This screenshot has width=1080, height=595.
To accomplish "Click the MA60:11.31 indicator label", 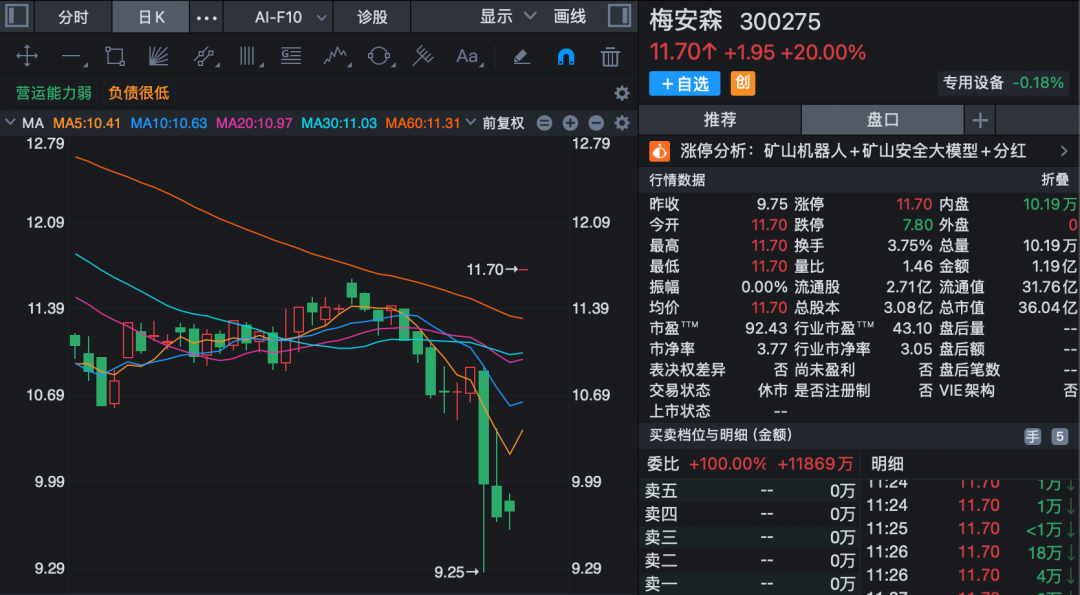I will pyautogui.click(x=422, y=123).
